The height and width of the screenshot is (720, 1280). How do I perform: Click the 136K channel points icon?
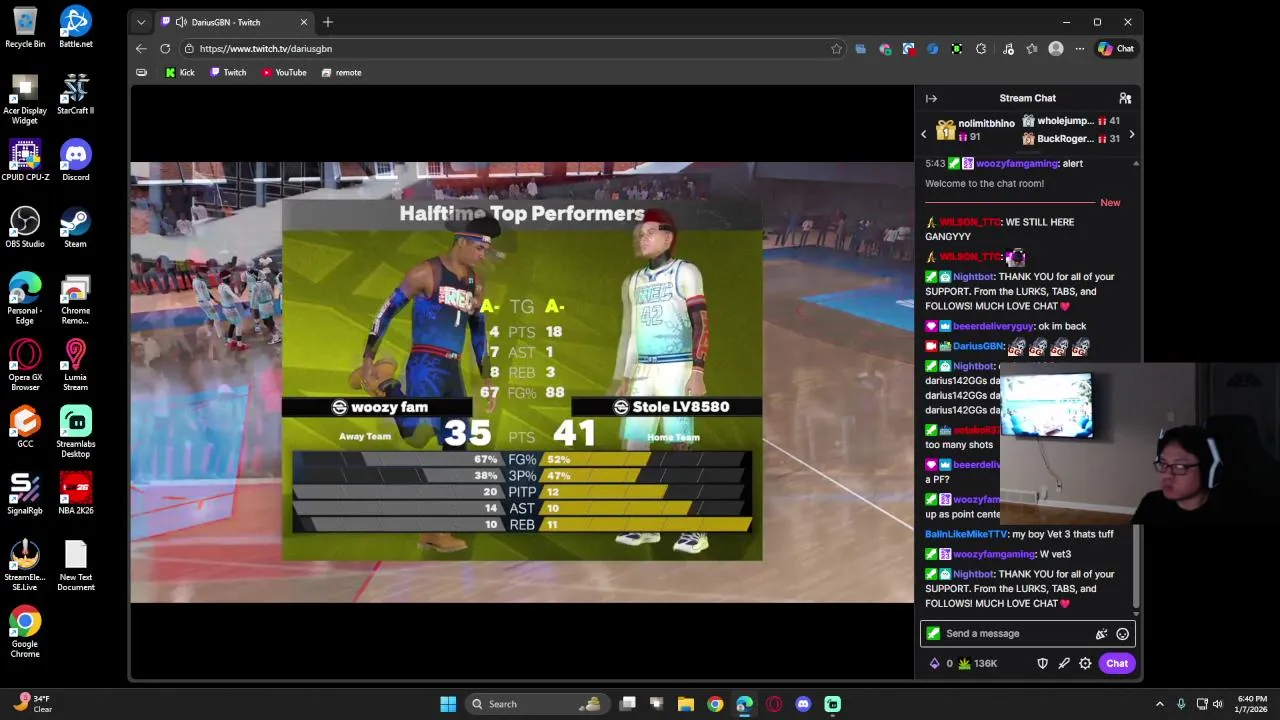click(964, 663)
